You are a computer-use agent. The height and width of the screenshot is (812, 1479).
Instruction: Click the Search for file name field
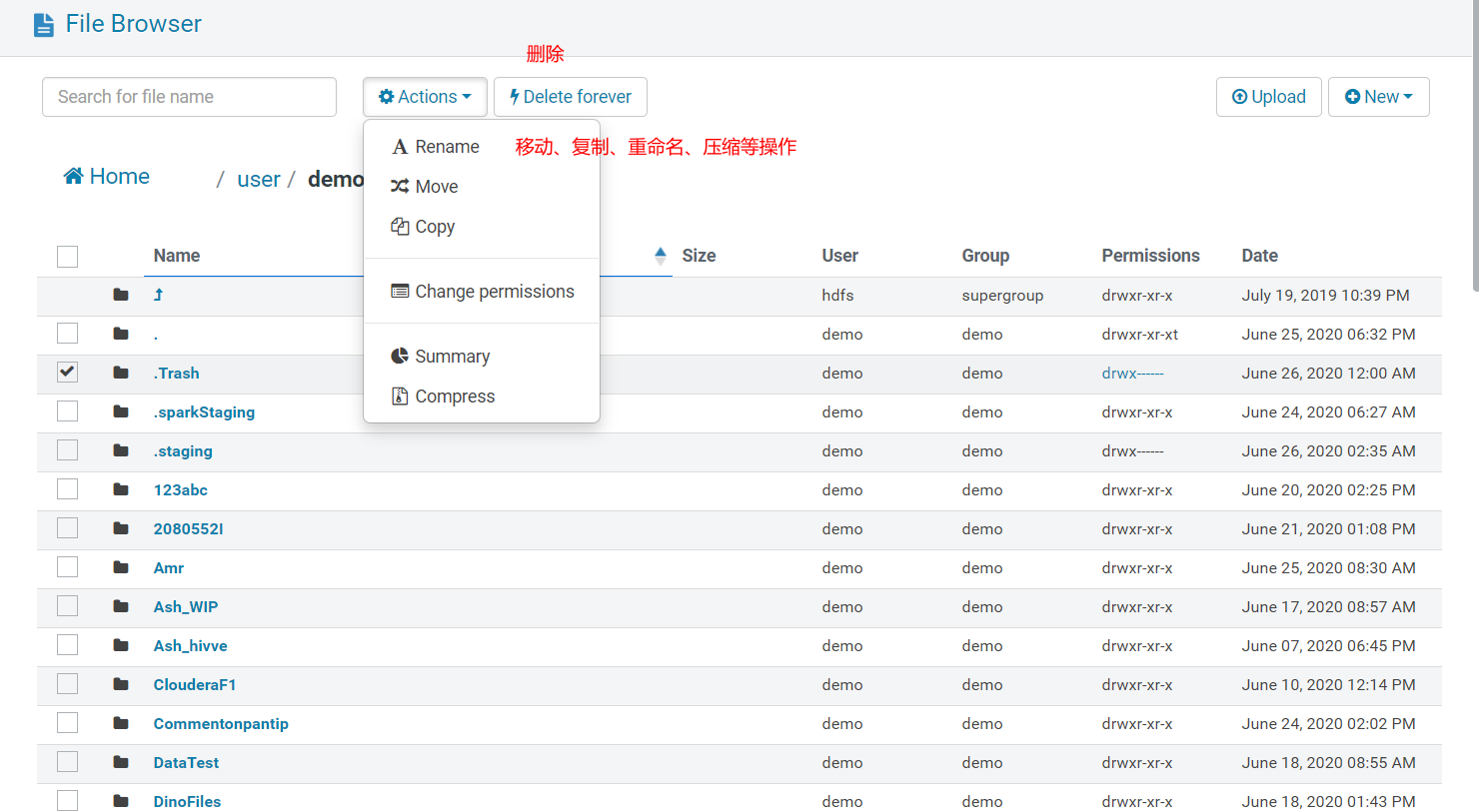click(x=189, y=97)
